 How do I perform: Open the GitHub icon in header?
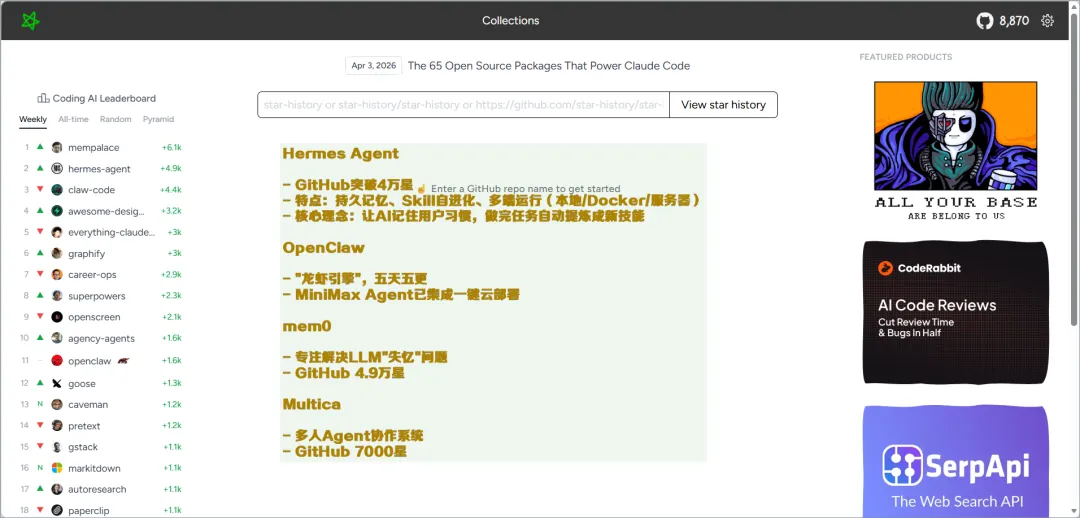(985, 21)
